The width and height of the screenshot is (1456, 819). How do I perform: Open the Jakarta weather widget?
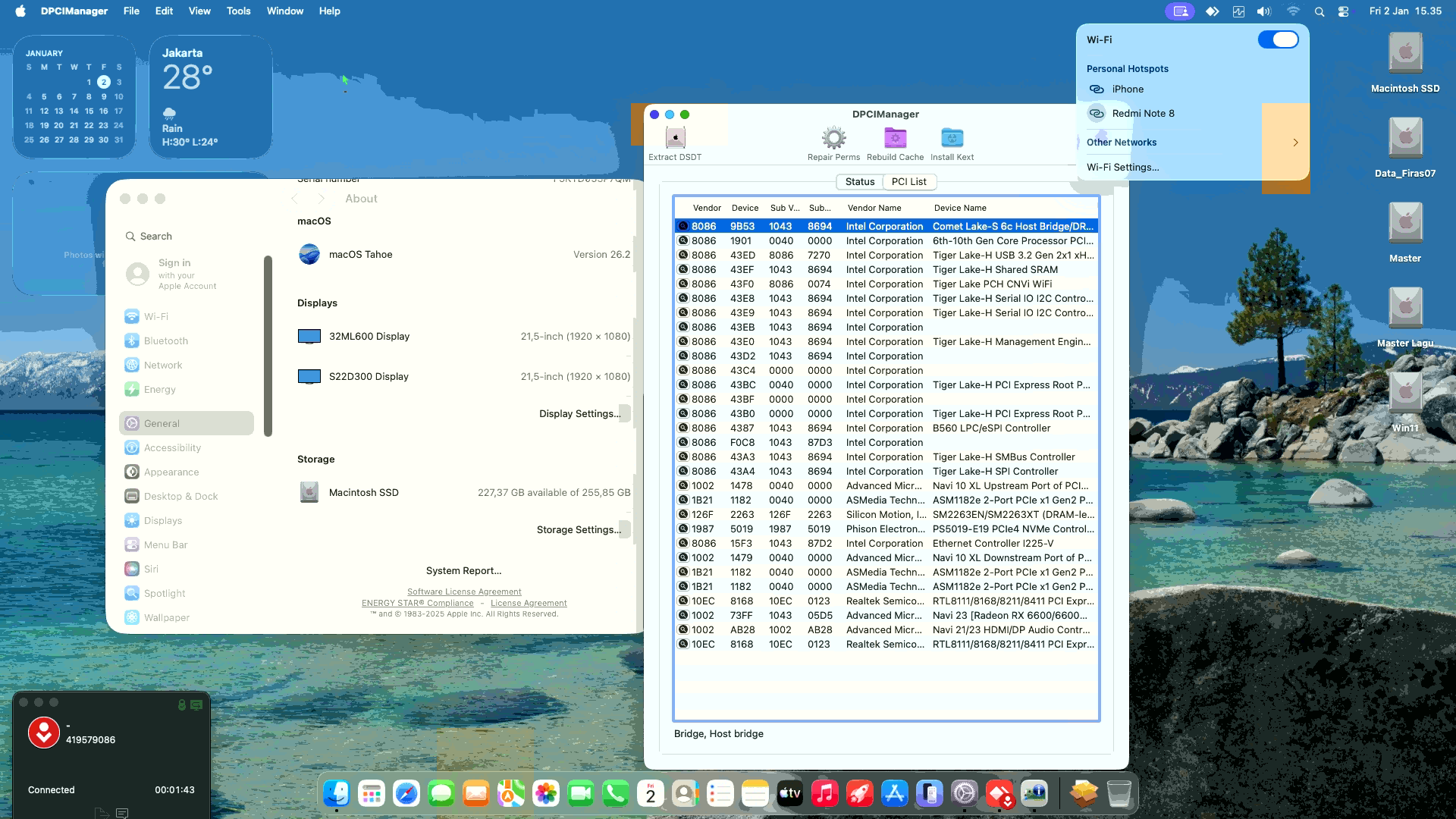pyautogui.click(x=211, y=96)
